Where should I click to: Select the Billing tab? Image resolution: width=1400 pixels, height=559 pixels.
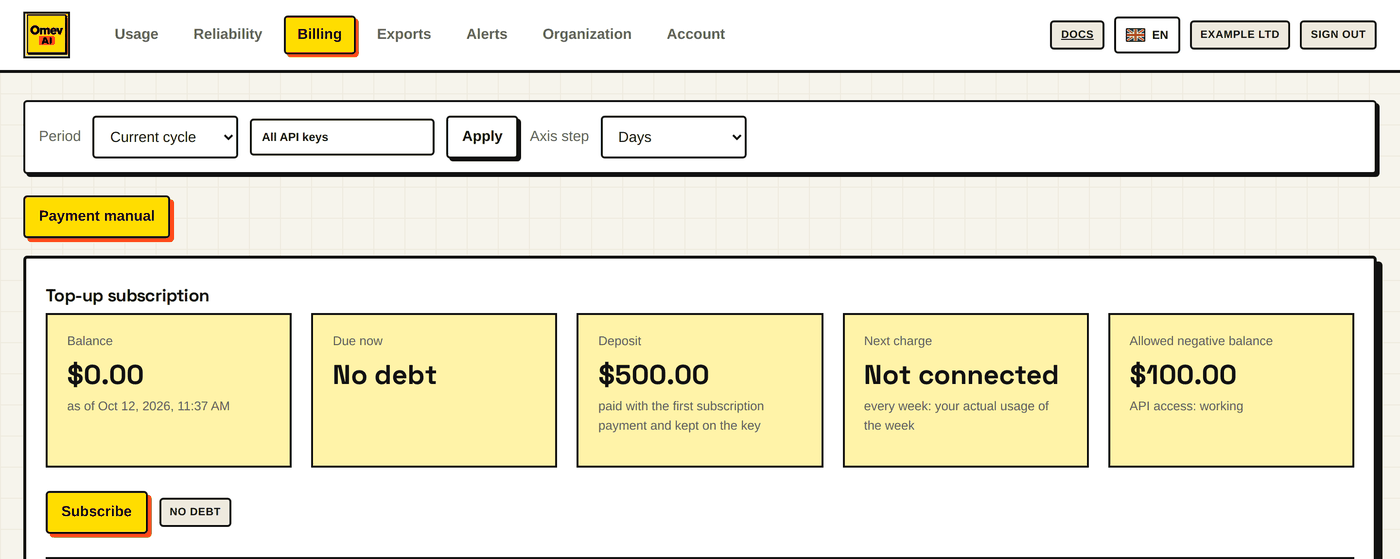320,34
